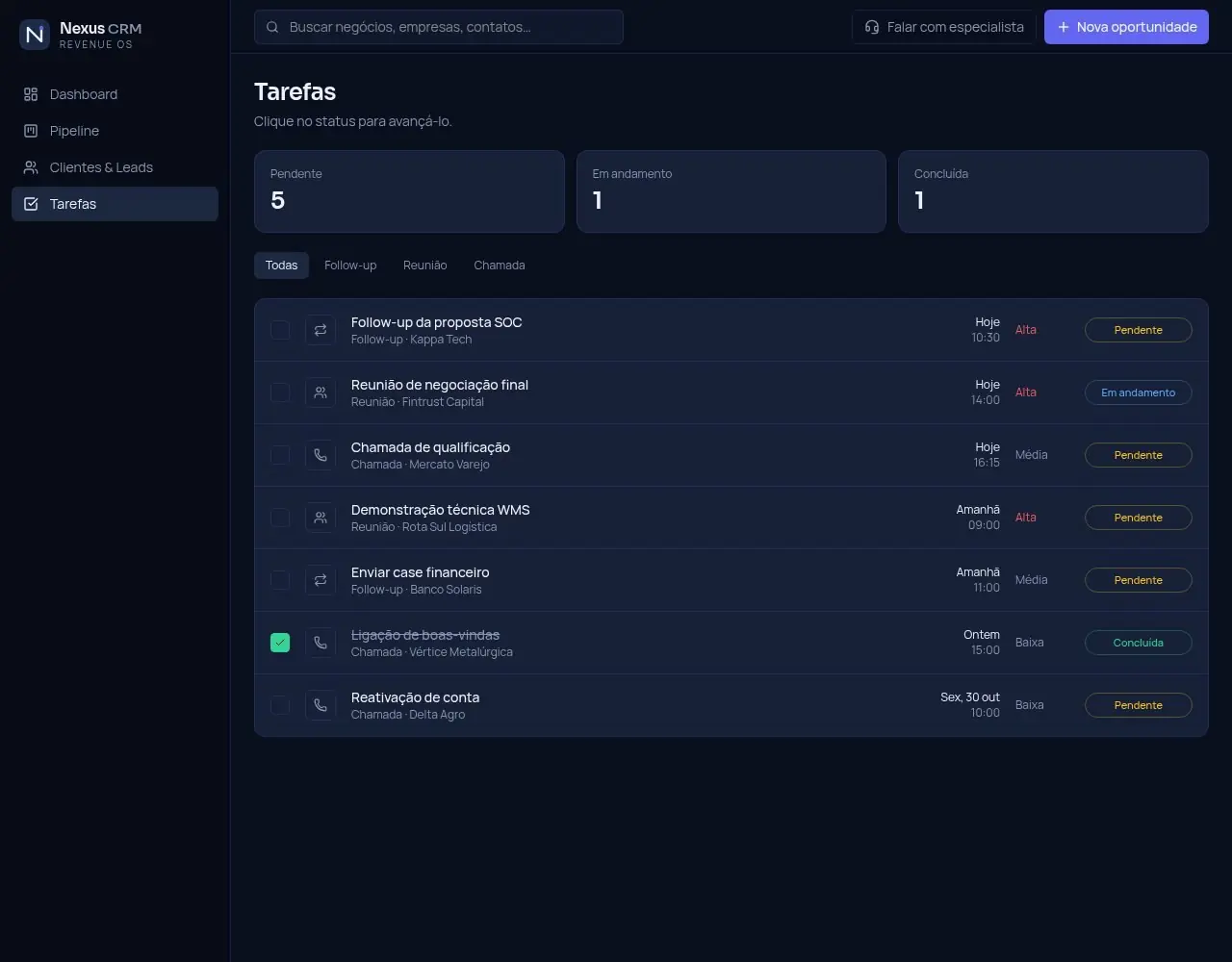
Task: Advance Pendente status of Demonstração técnica WMS
Action: 1139,518
